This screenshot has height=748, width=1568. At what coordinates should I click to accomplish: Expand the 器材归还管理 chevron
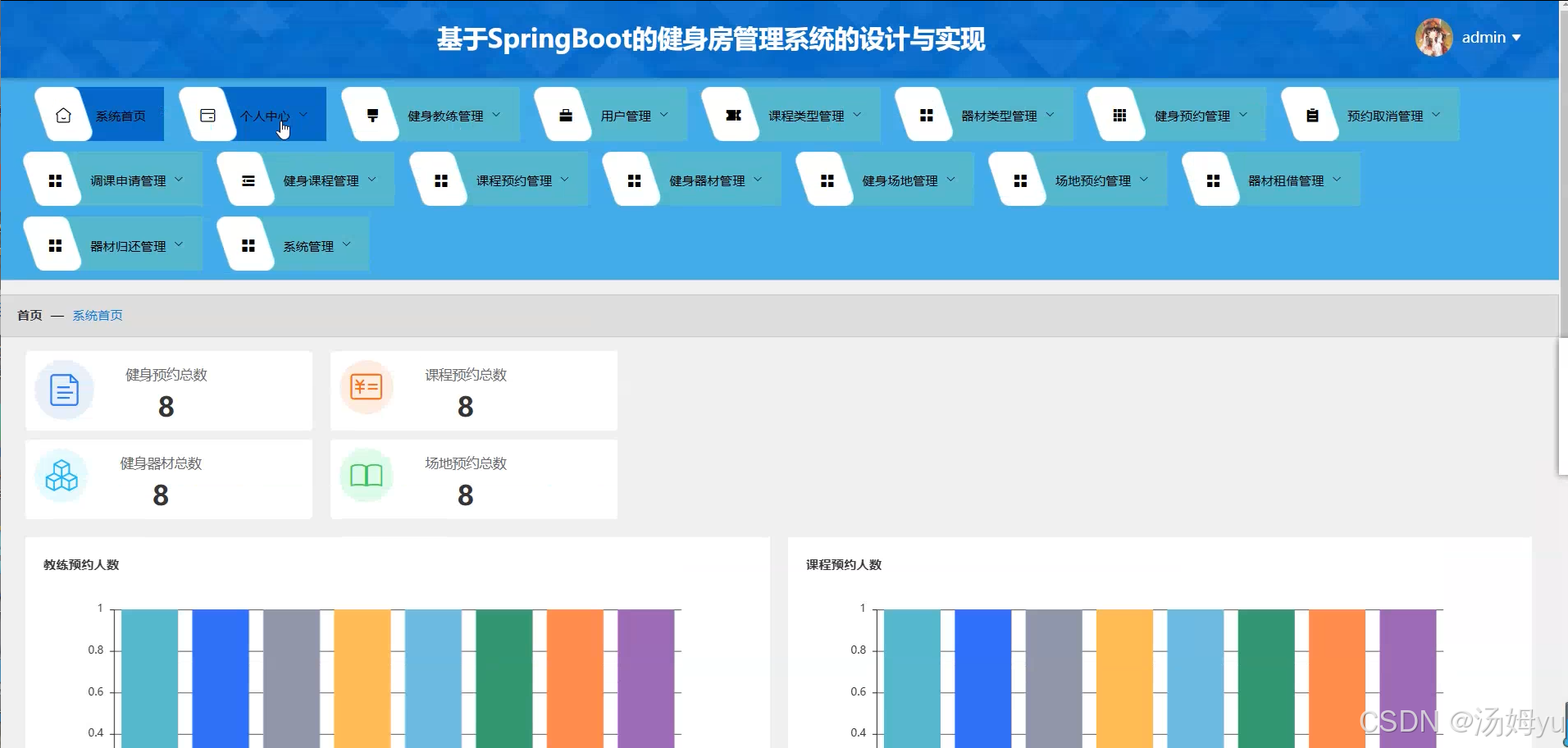179,244
